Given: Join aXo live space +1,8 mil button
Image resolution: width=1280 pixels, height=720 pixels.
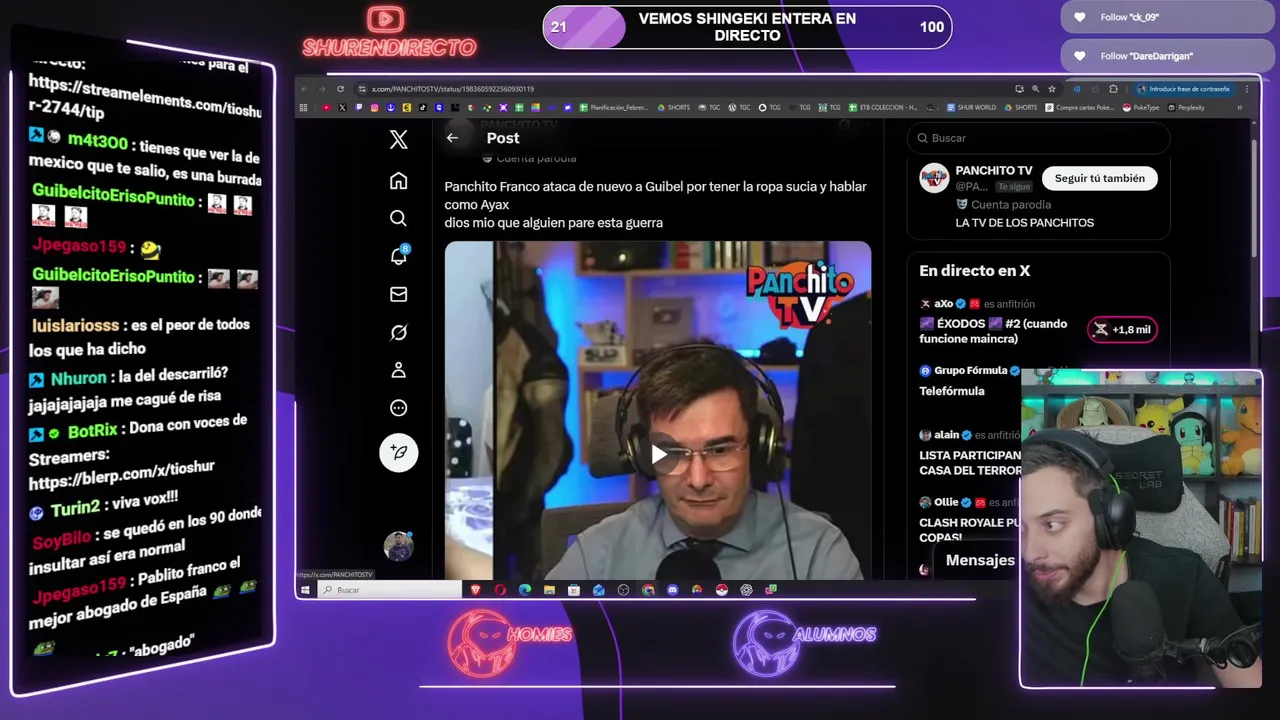Looking at the screenshot, I should 1122,329.
